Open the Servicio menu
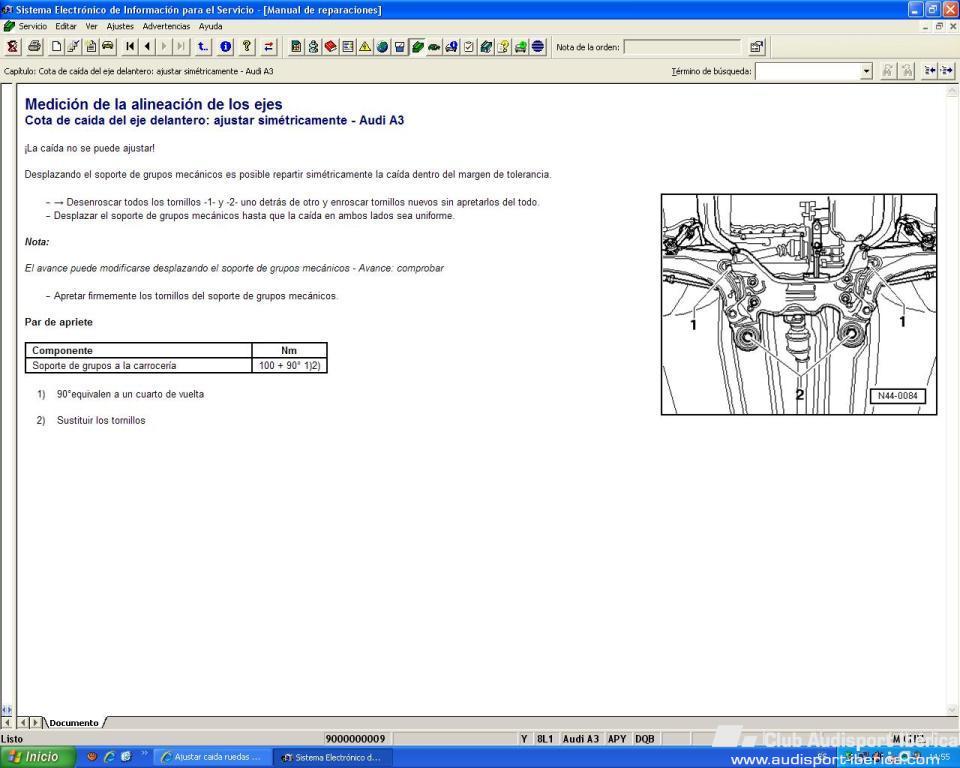 32,26
